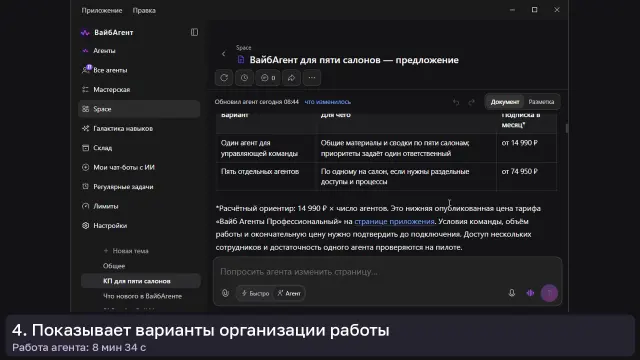Click the от 74 950 ₽ cell
Image resolution: width=640 pixels, height=360 pixels.
point(527,176)
